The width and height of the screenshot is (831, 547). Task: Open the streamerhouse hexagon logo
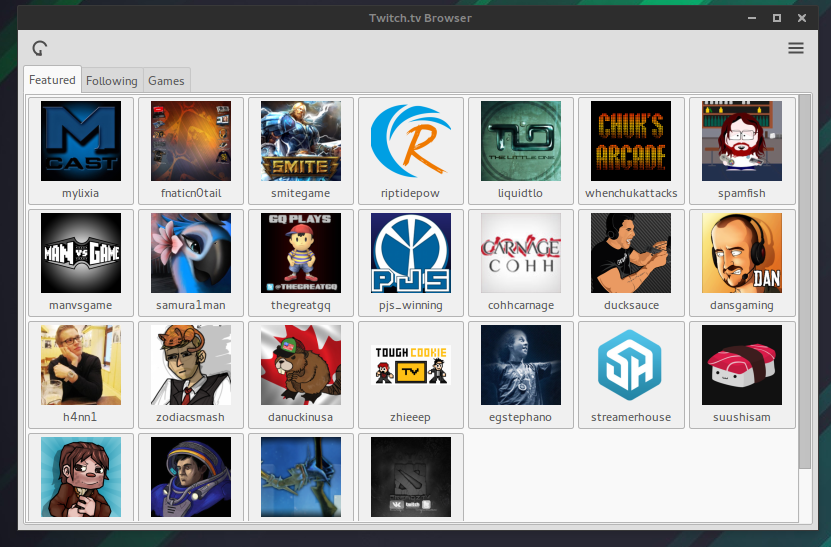pyautogui.click(x=631, y=365)
